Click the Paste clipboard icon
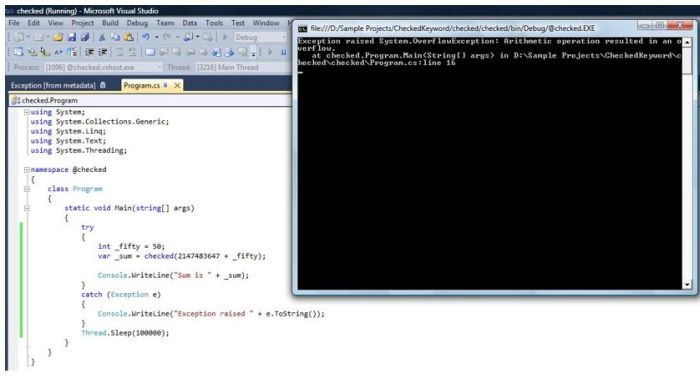Viewport: 700px width, 384px height. click(129, 37)
